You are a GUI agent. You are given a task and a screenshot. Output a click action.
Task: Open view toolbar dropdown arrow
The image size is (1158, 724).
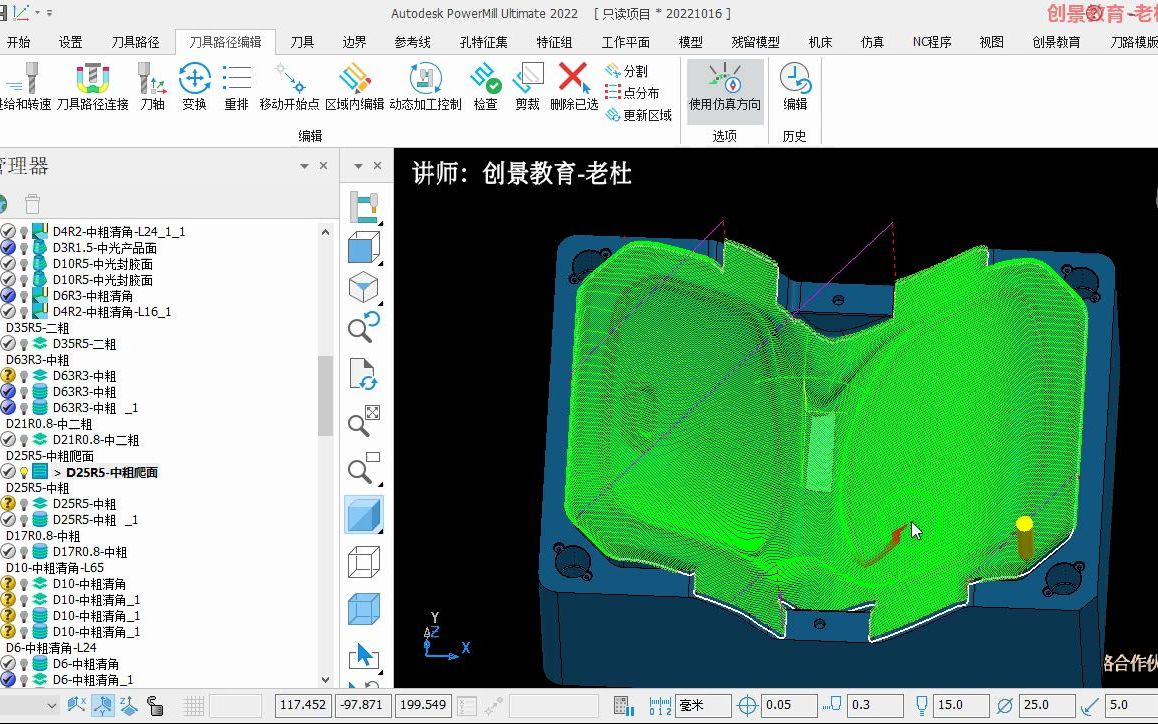click(x=358, y=166)
